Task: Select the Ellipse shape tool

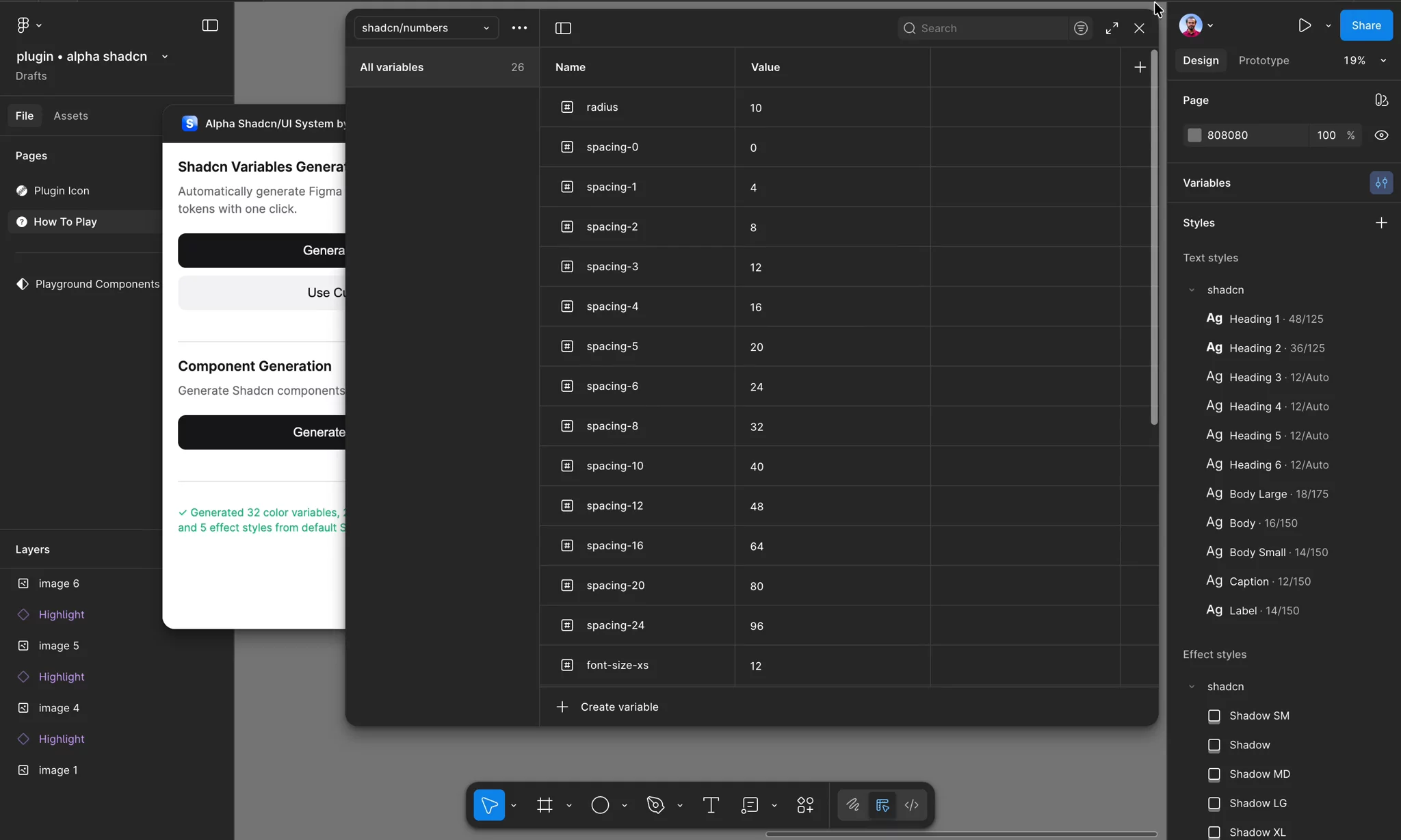Action: pos(601,805)
